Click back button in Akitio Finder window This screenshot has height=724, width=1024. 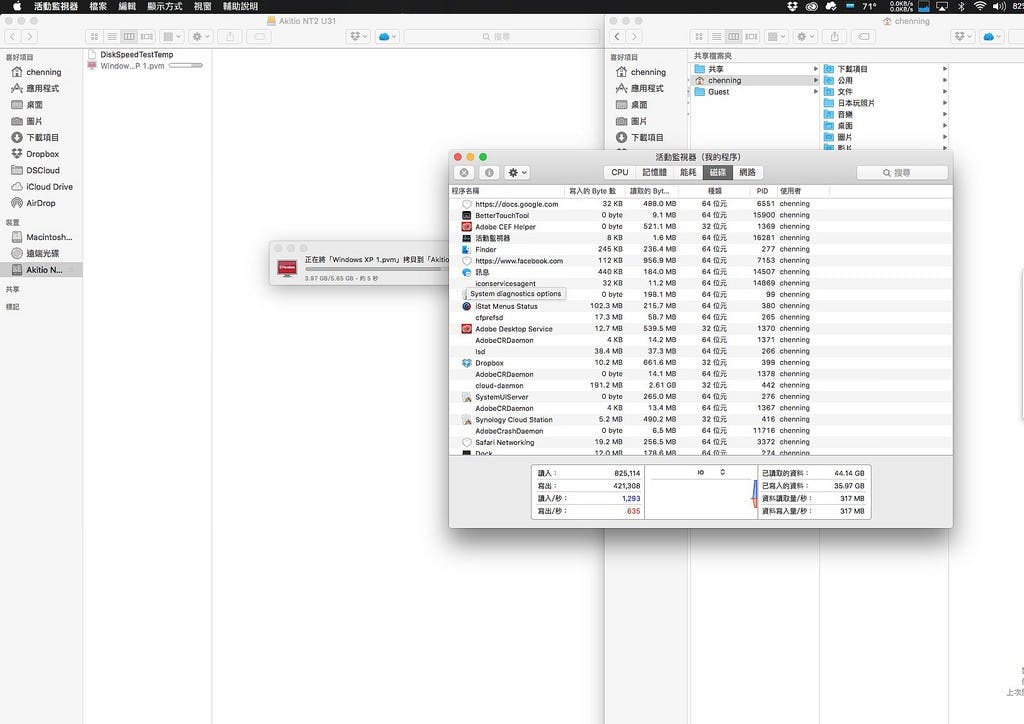[12, 37]
